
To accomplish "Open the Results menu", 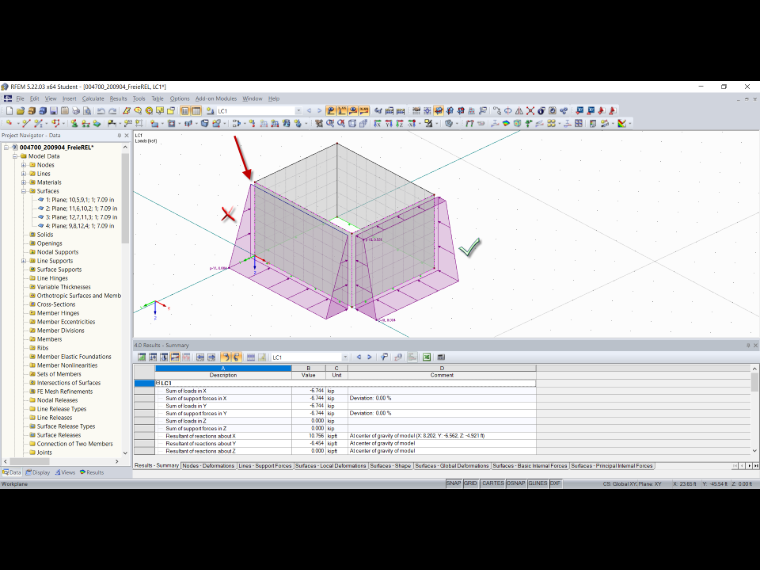I will 118,99.
